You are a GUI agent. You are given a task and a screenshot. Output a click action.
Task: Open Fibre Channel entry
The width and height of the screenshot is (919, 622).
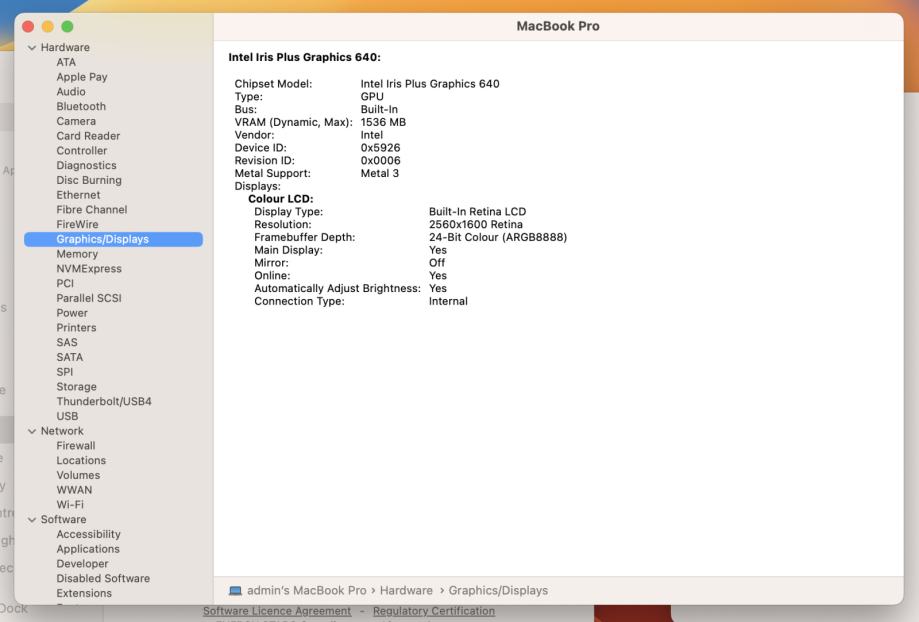tap(91, 209)
